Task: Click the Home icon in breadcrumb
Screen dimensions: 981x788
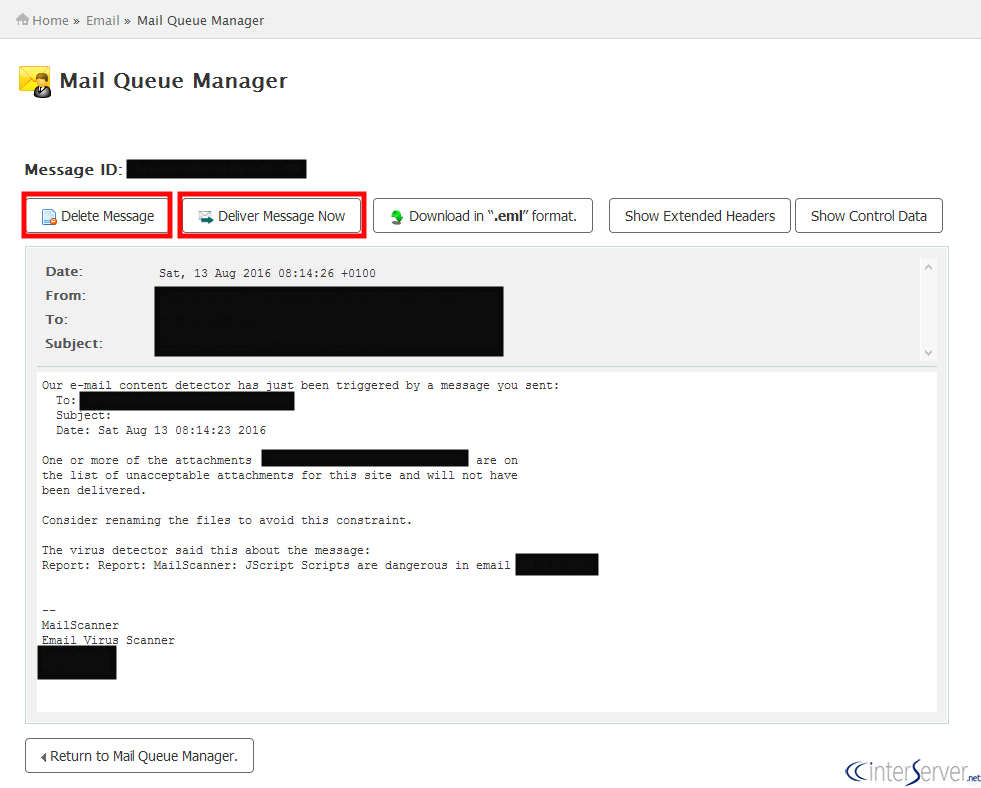Action: pos(22,20)
